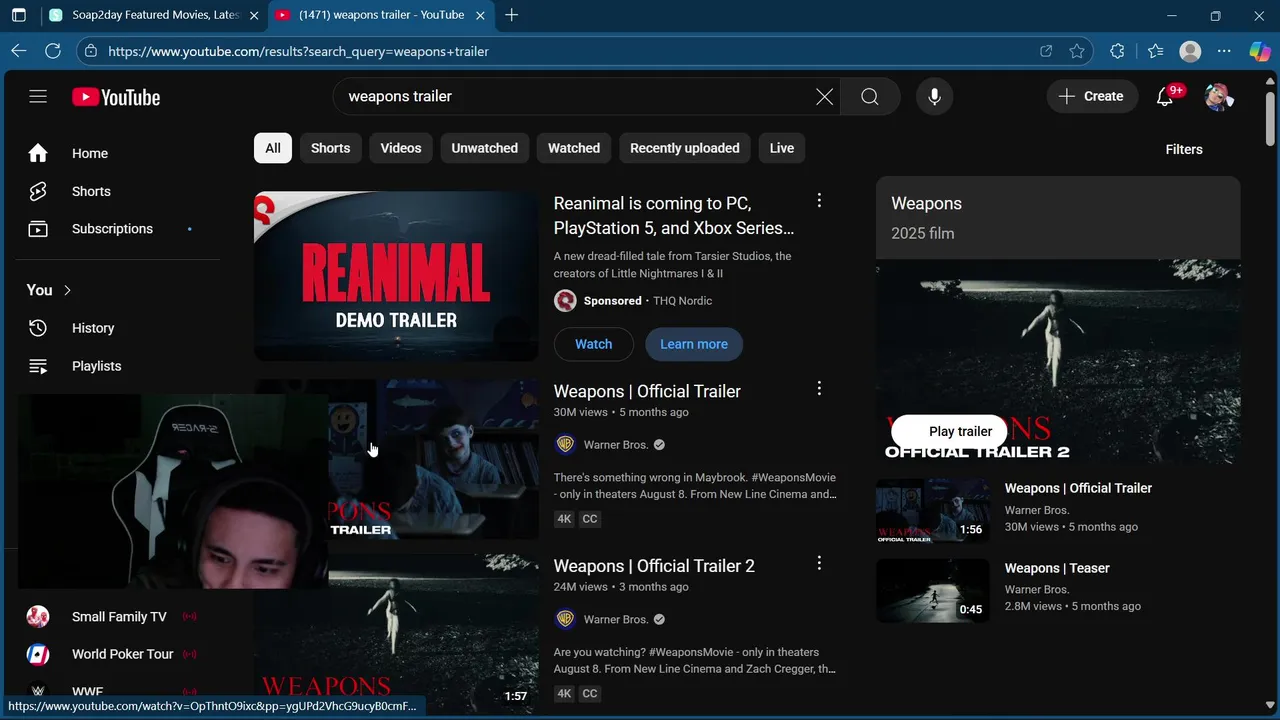Open panel Weapons | Official Trailer 1:56 thumbnail

click(x=933, y=511)
